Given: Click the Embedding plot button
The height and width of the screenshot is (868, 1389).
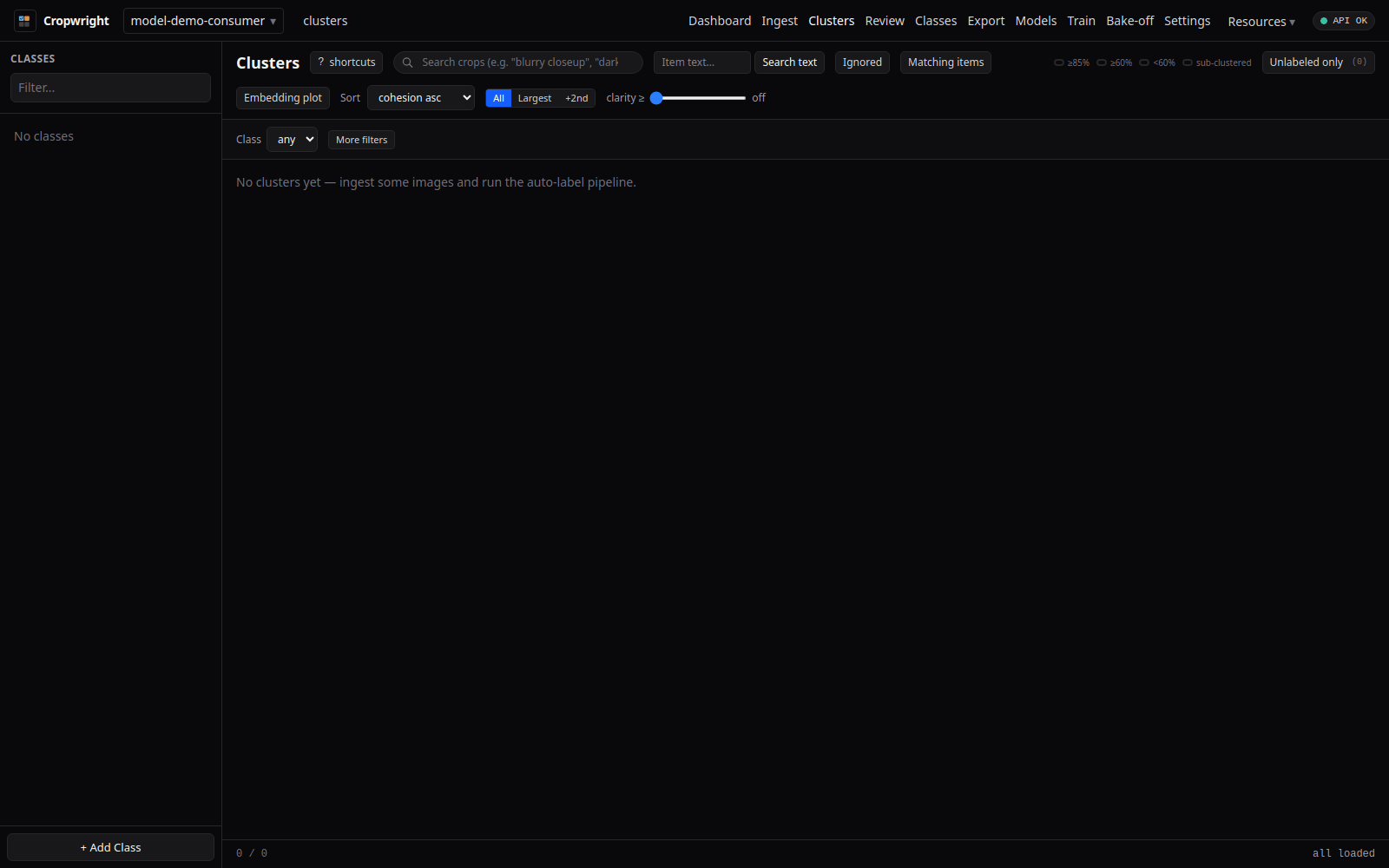Looking at the screenshot, I should [x=283, y=98].
